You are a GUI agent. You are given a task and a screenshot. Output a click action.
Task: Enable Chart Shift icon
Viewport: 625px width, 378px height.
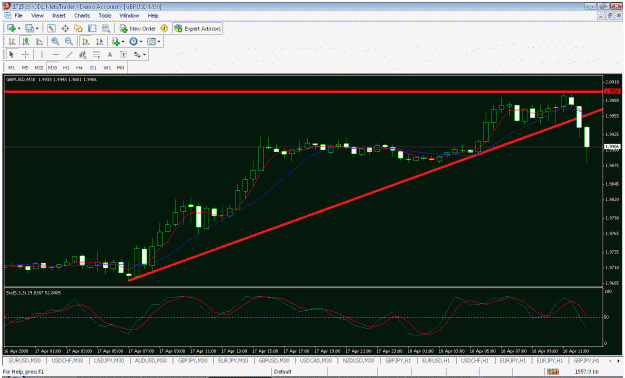pos(99,41)
